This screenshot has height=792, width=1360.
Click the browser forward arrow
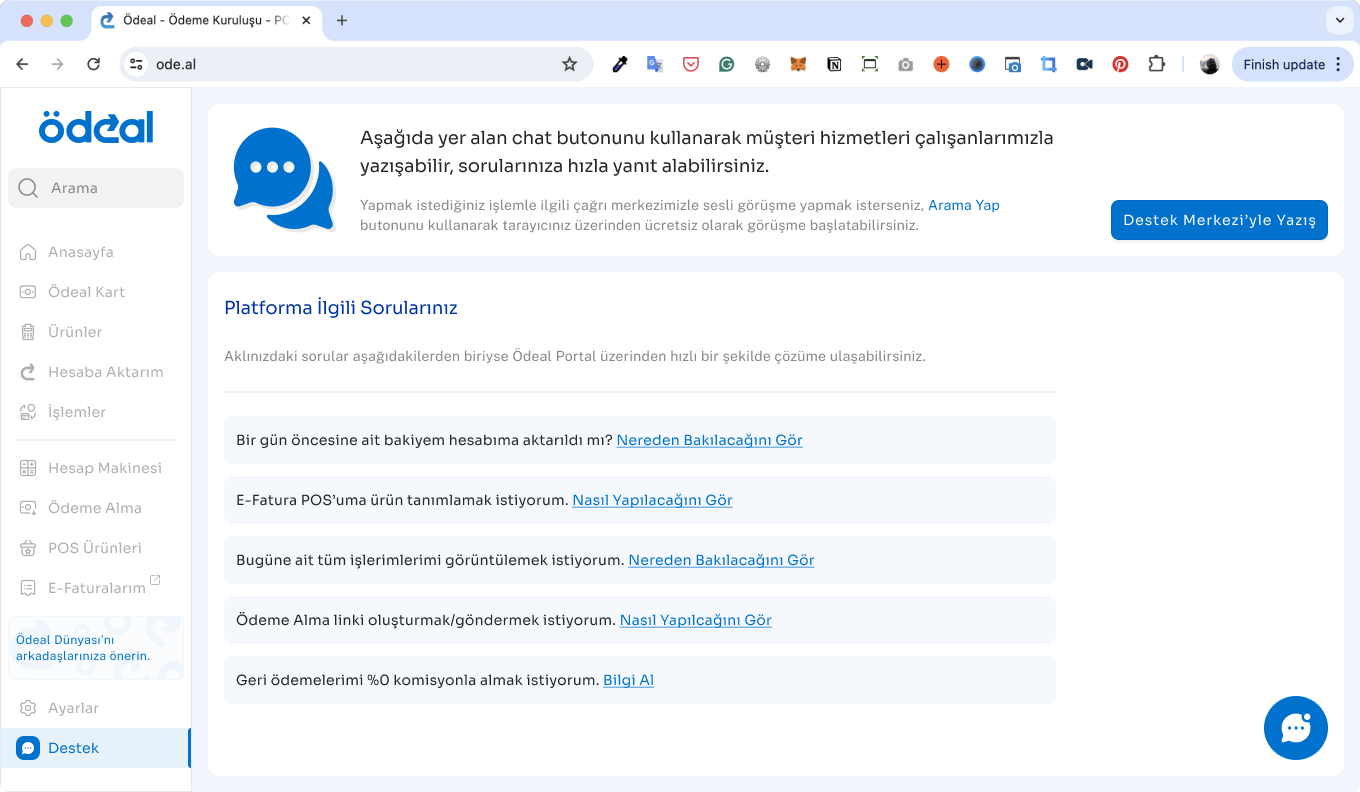coord(58,64)
